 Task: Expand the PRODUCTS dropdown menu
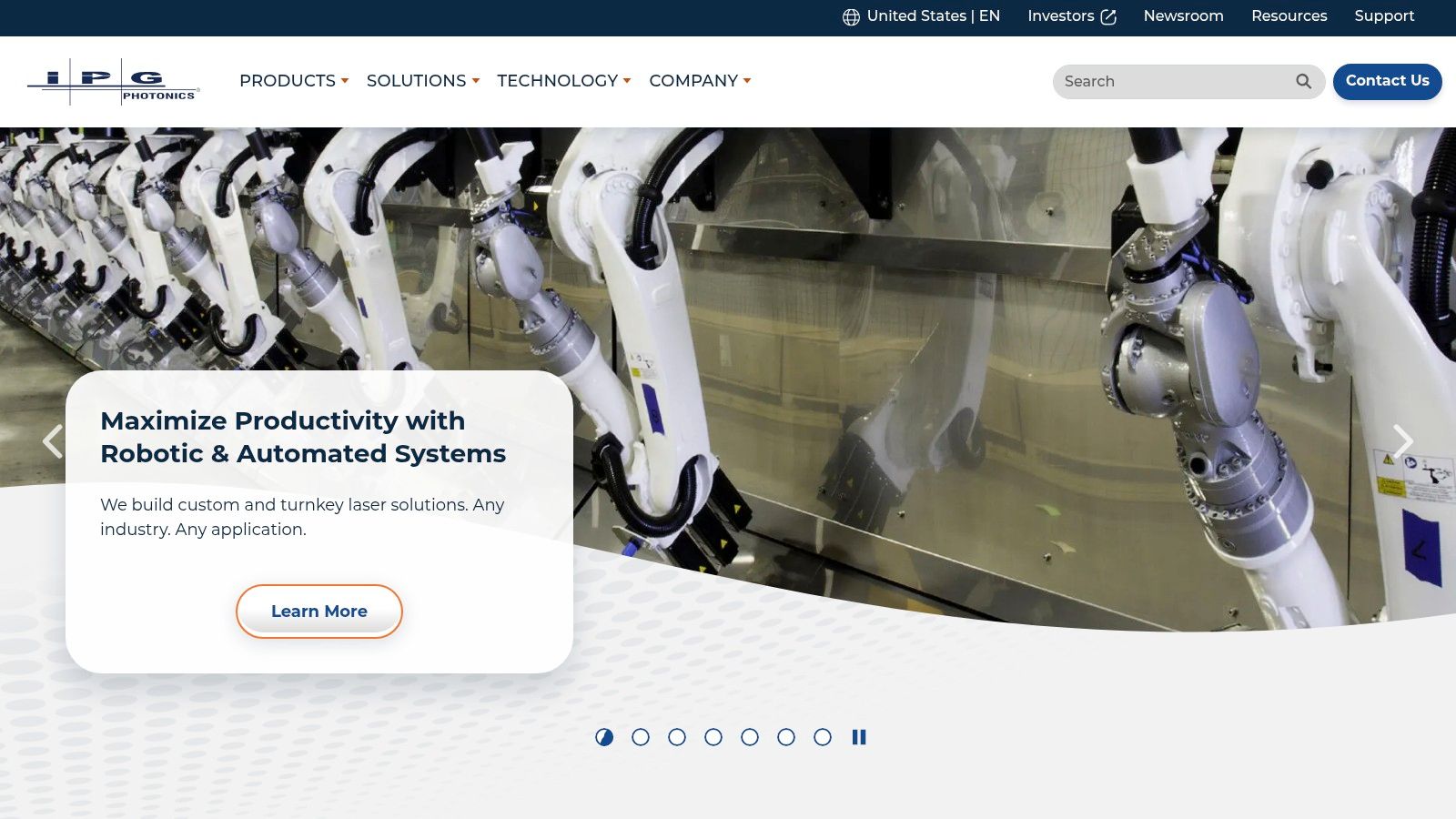294,81
